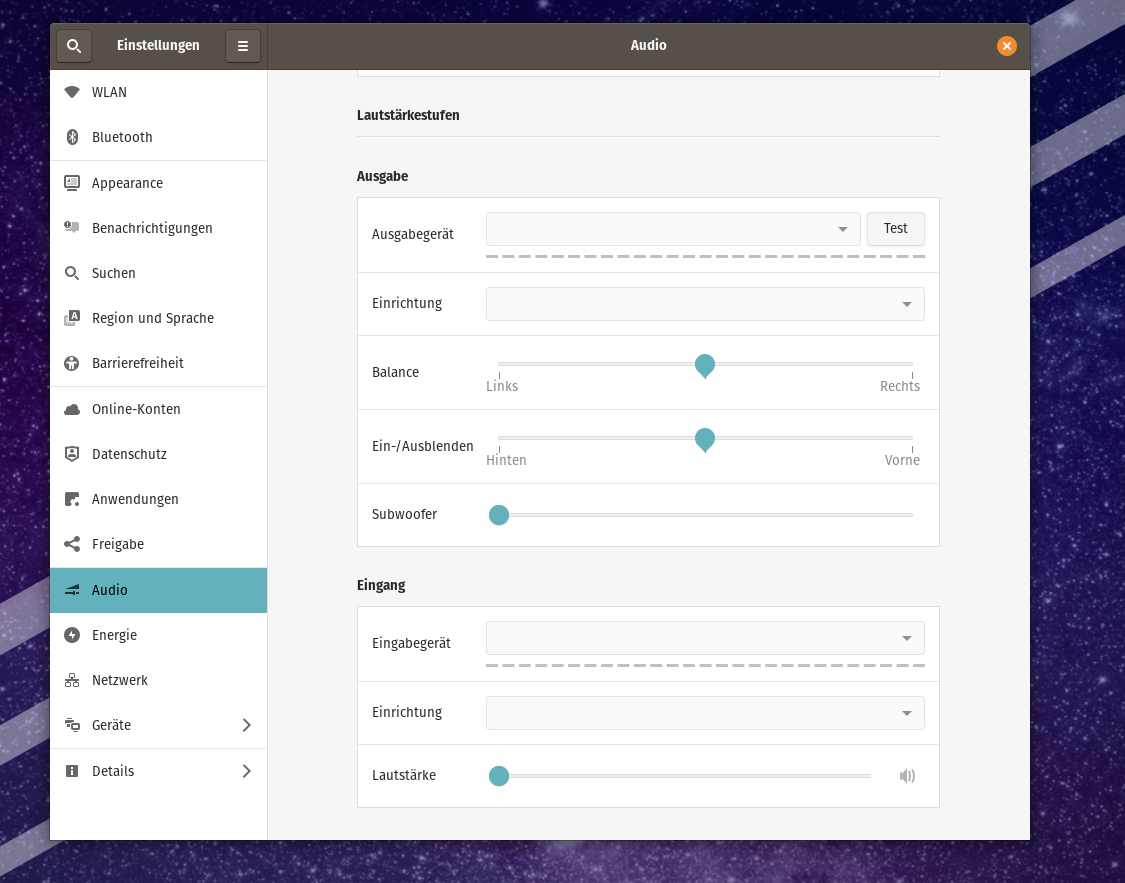
Task: Open the input Einrichtung dropdown
Action: tap(705, 713)
